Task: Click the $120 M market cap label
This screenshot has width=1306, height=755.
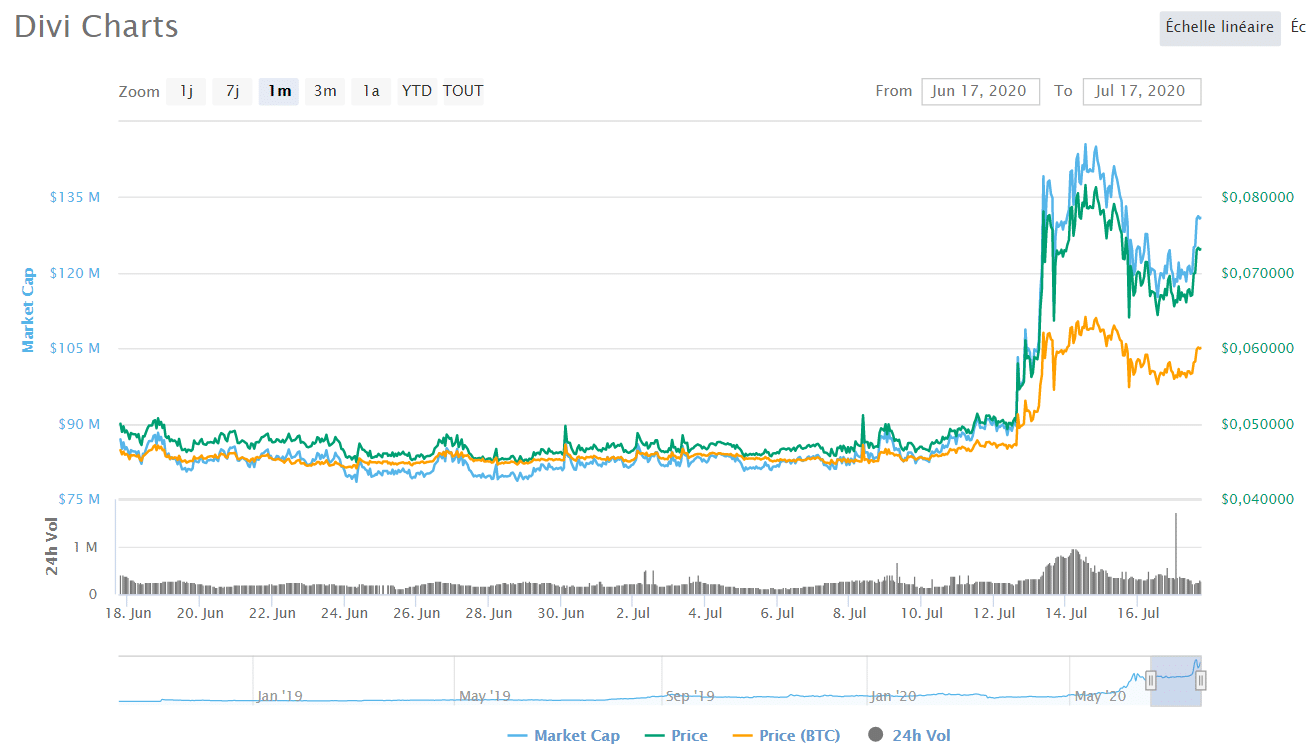Action: [75, 273]
